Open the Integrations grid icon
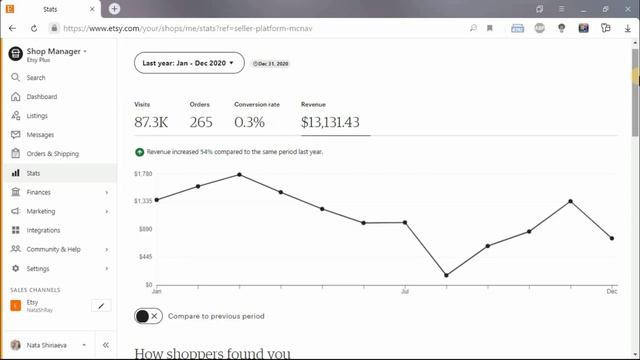The image size is (640, 360). [x=16, y=230]
